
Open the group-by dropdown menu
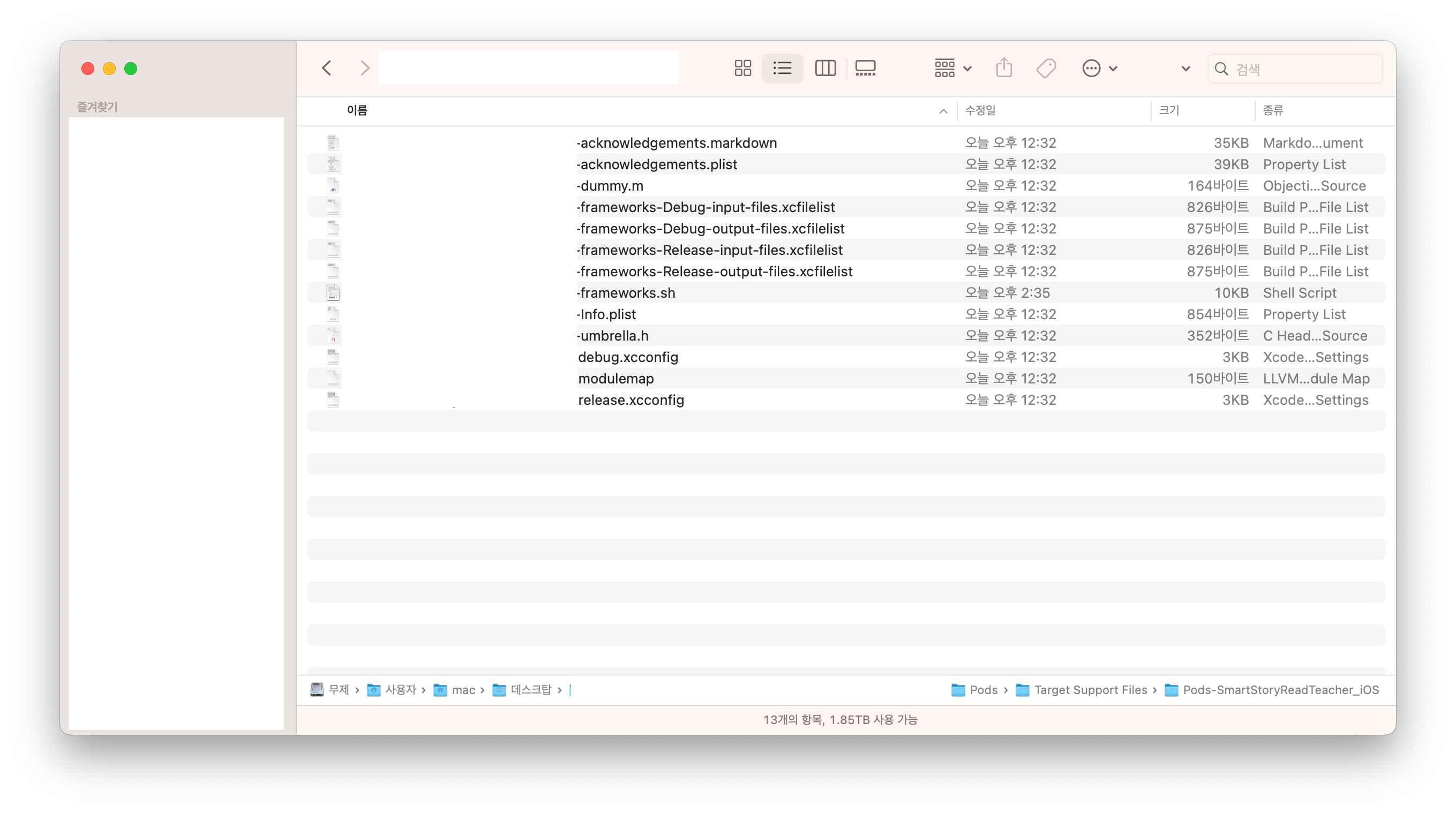952,69
